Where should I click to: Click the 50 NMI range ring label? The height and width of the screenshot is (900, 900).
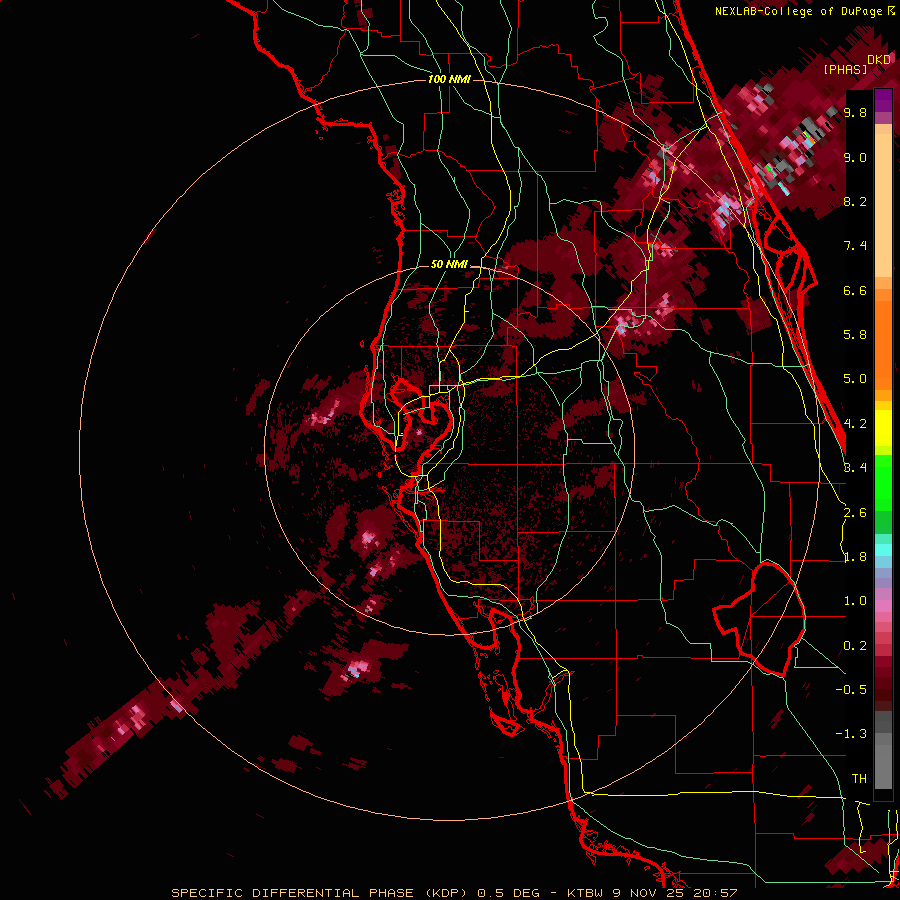pyautogui.click(x=449, y=265)
